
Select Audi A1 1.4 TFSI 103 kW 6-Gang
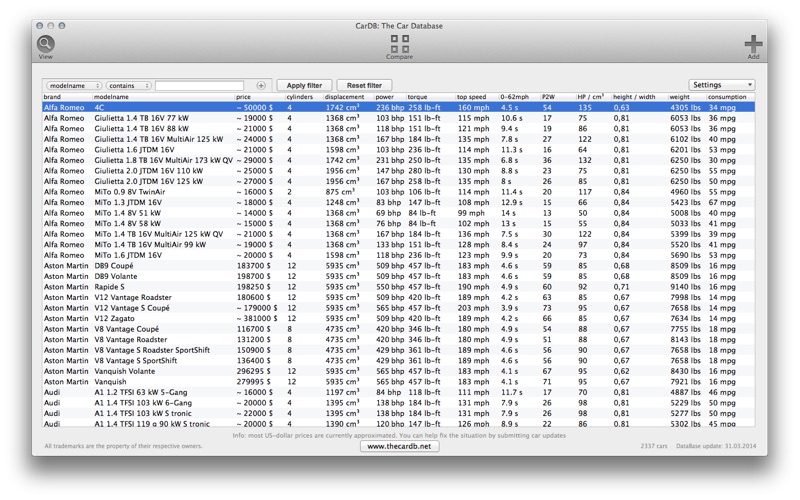pos(398,403)
